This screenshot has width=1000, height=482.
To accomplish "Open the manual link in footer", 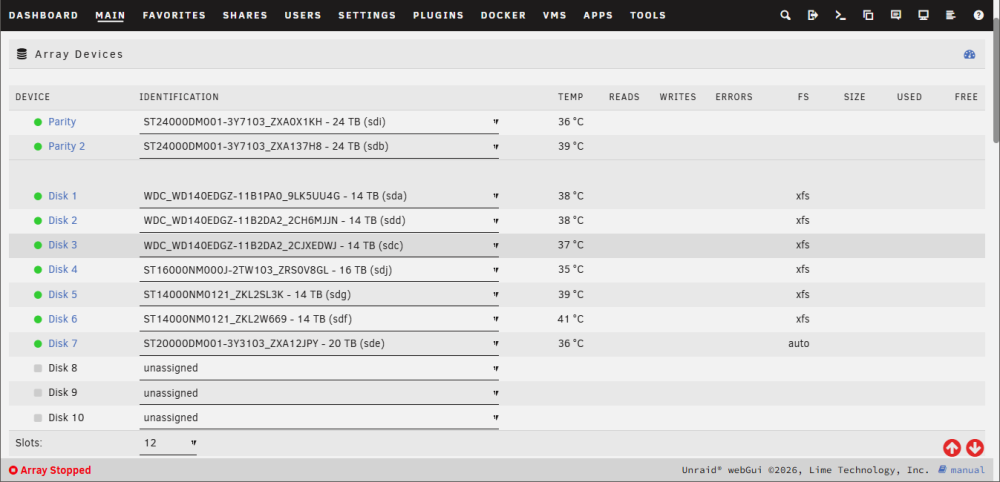I will tap(962, 471).
